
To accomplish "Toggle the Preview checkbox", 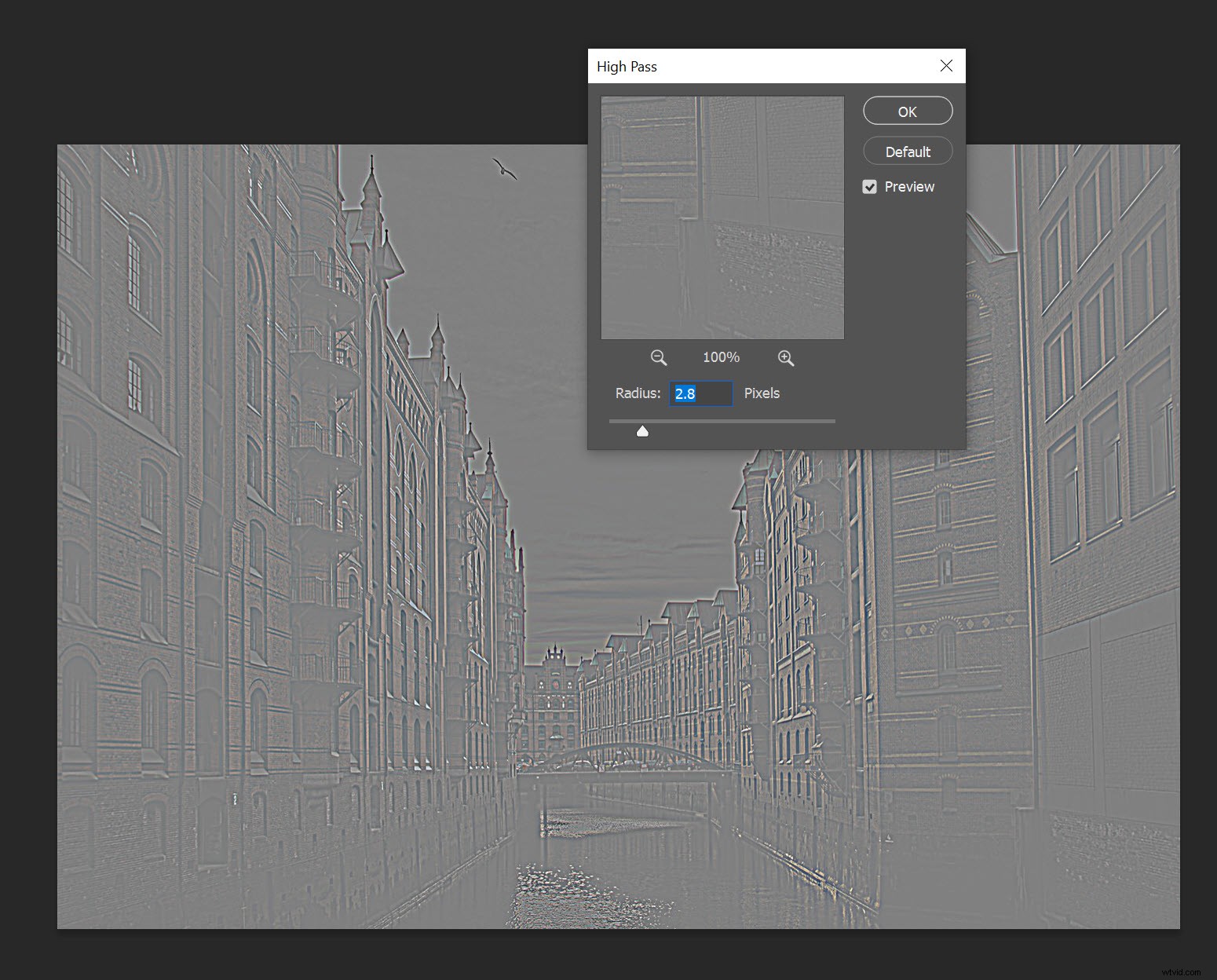I will click(x=869, y=187).
